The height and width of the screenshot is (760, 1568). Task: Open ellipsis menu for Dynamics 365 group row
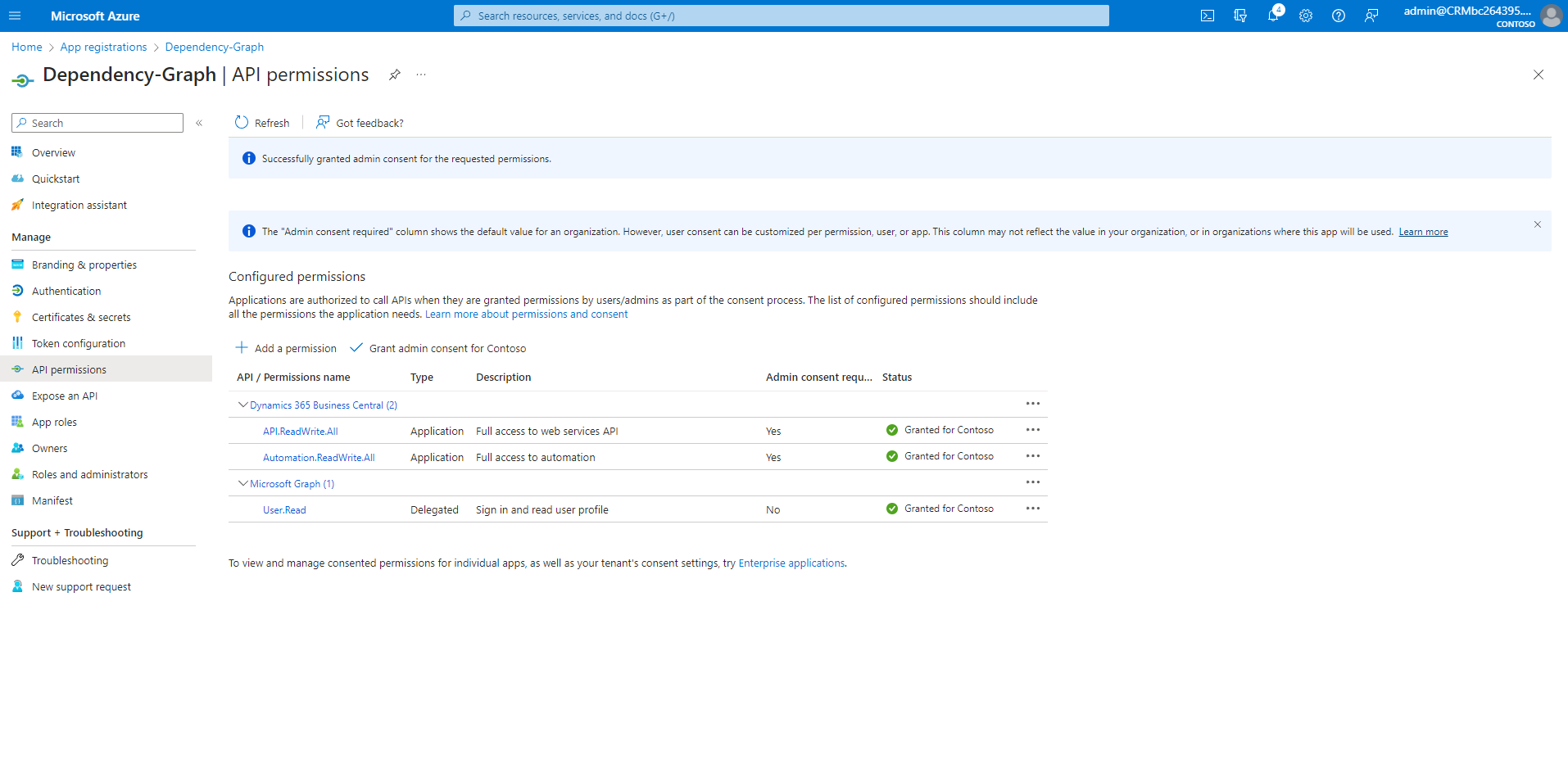click(1033, 404)
